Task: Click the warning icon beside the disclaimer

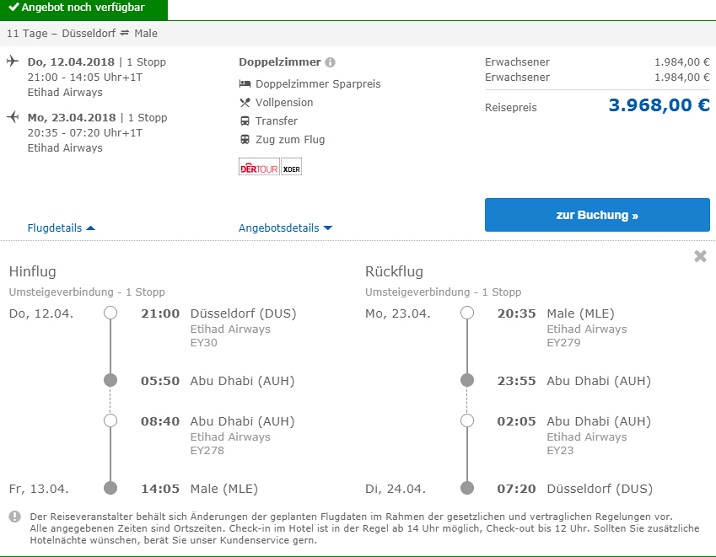Action: click(15, 517)
